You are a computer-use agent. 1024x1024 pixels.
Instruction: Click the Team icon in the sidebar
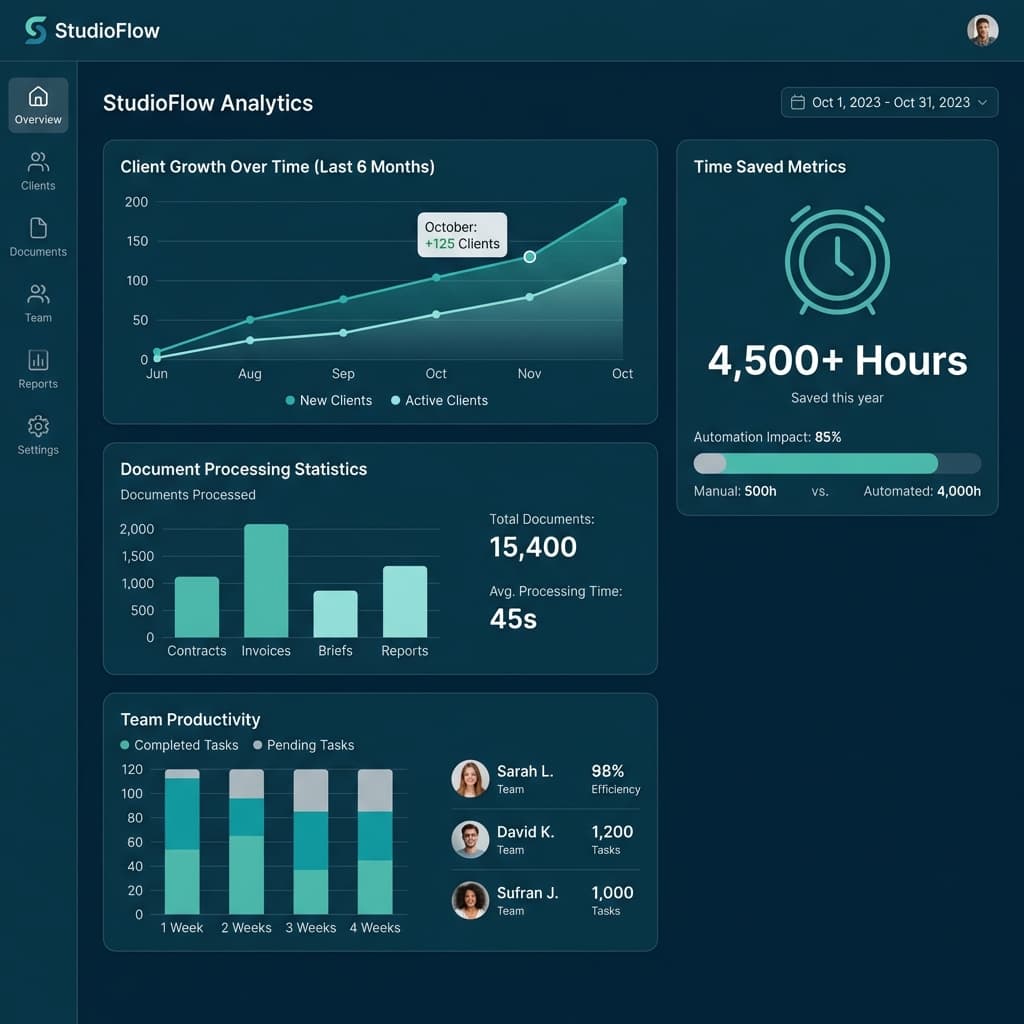(x=37, y=302)
